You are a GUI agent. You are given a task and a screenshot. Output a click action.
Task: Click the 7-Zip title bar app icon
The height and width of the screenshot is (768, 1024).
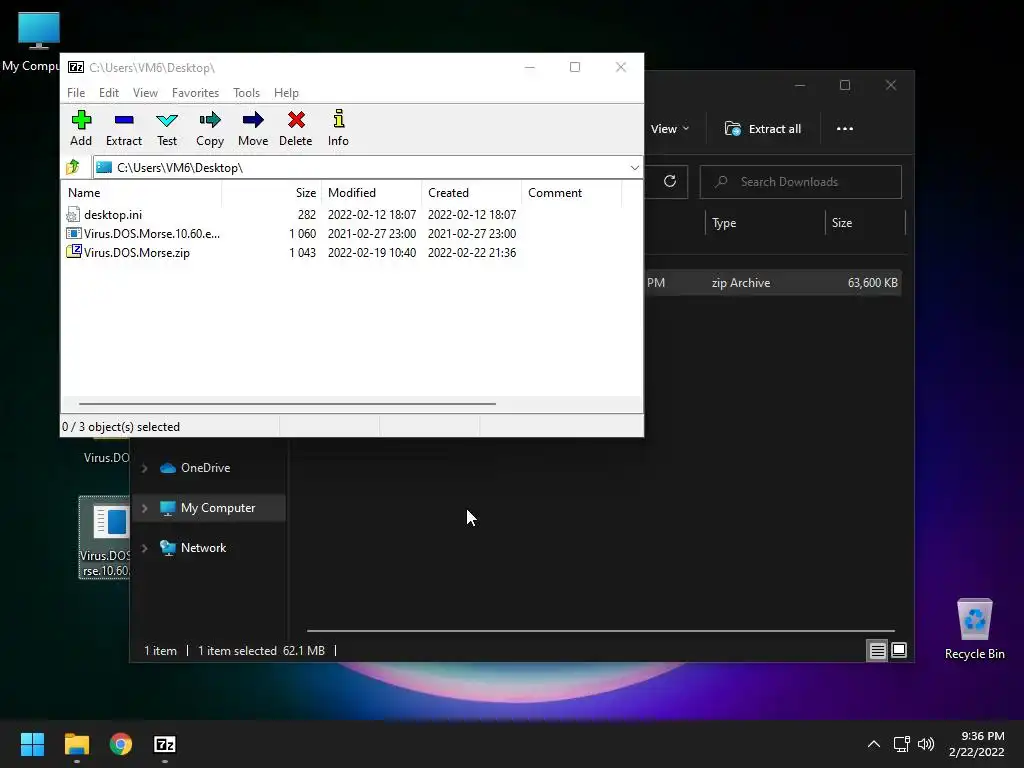(76, 67)
